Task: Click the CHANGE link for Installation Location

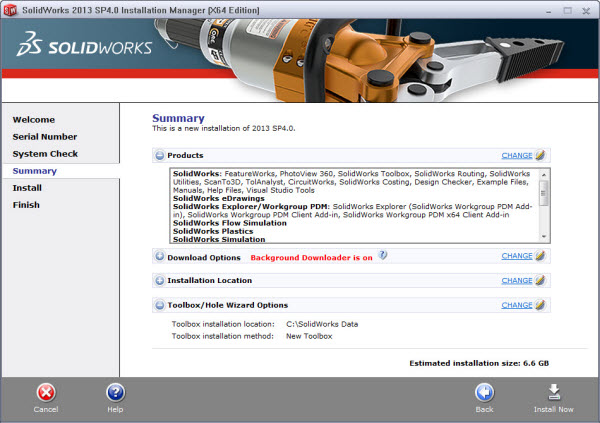Action: 516,281
